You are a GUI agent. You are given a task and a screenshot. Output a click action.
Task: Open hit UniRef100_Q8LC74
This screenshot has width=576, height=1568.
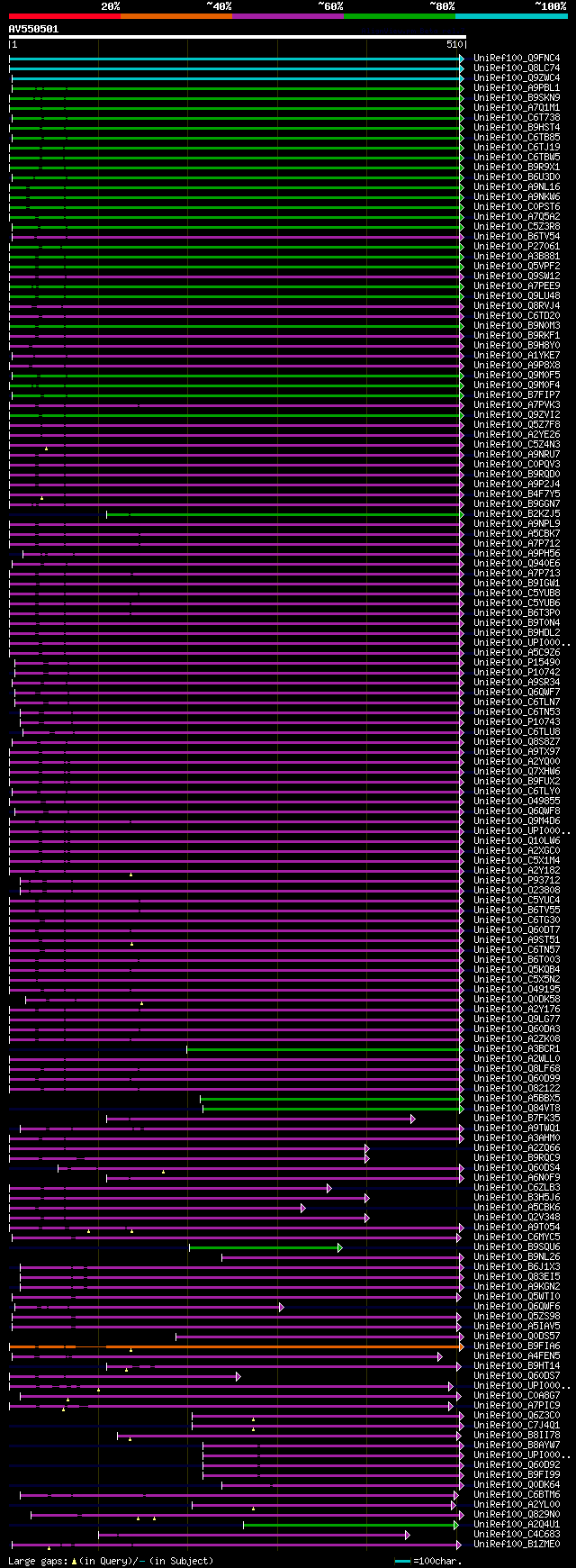517,68
